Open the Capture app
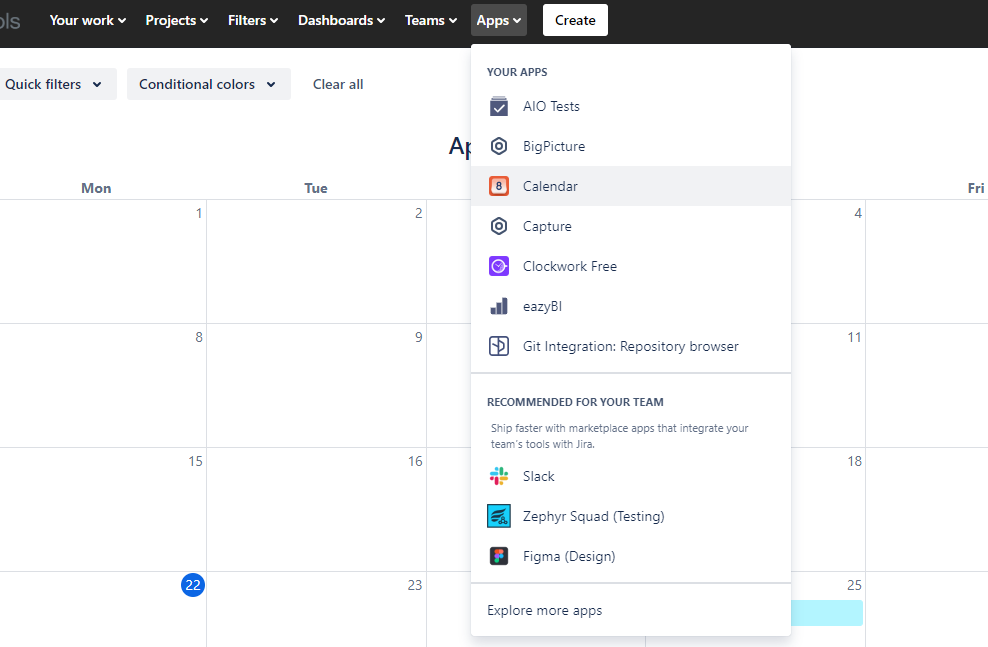The image size is (988, 647). tap(498, 226)
